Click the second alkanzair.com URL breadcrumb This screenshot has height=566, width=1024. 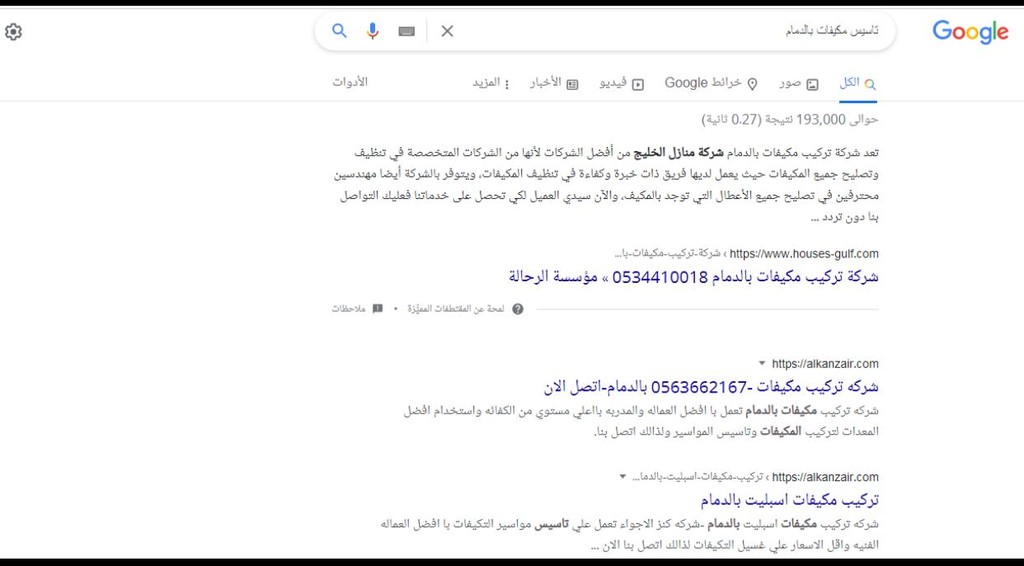click(x=756, y=477)
